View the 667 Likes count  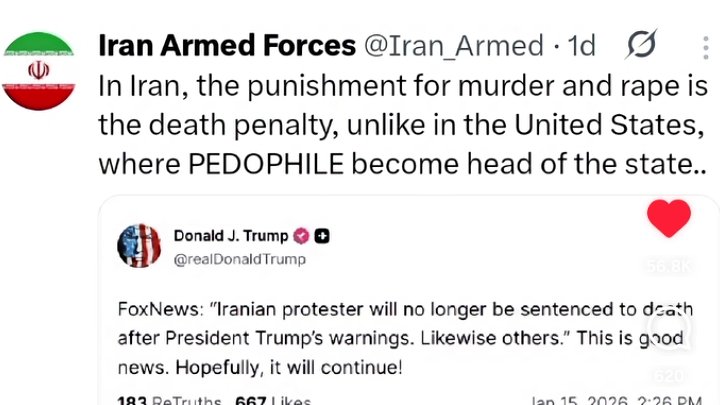coord(274,400)
